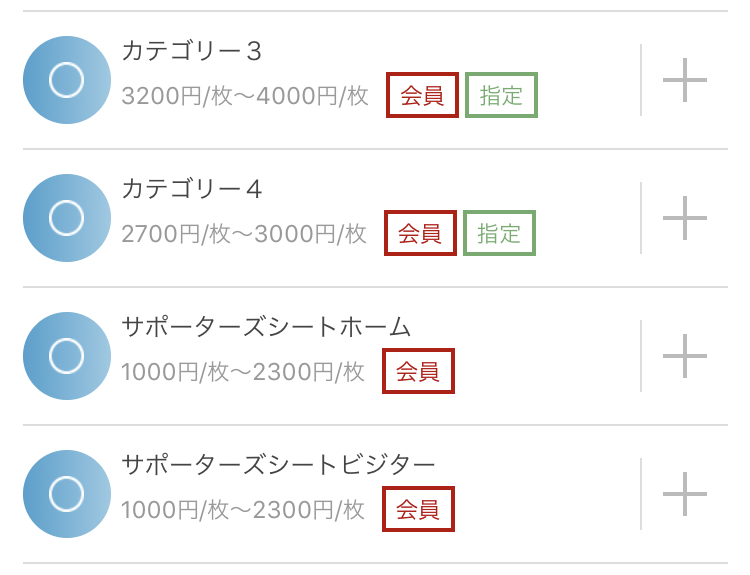Select the カテゴリー４ blue circle icon
This screenshot has width=750, height=575.
[66, 218]
